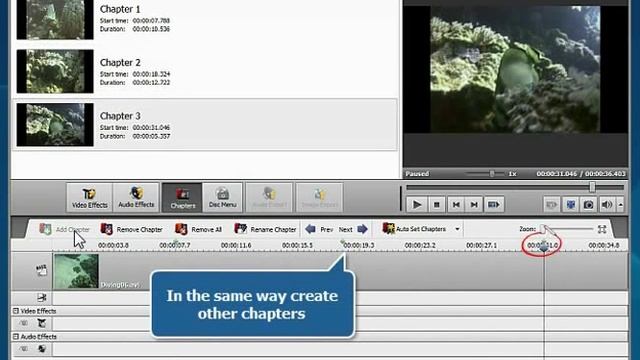Click the preview seek bar handle
Image resolution: width=640 pixels, height=360 pixels.
tap(592, 187)
